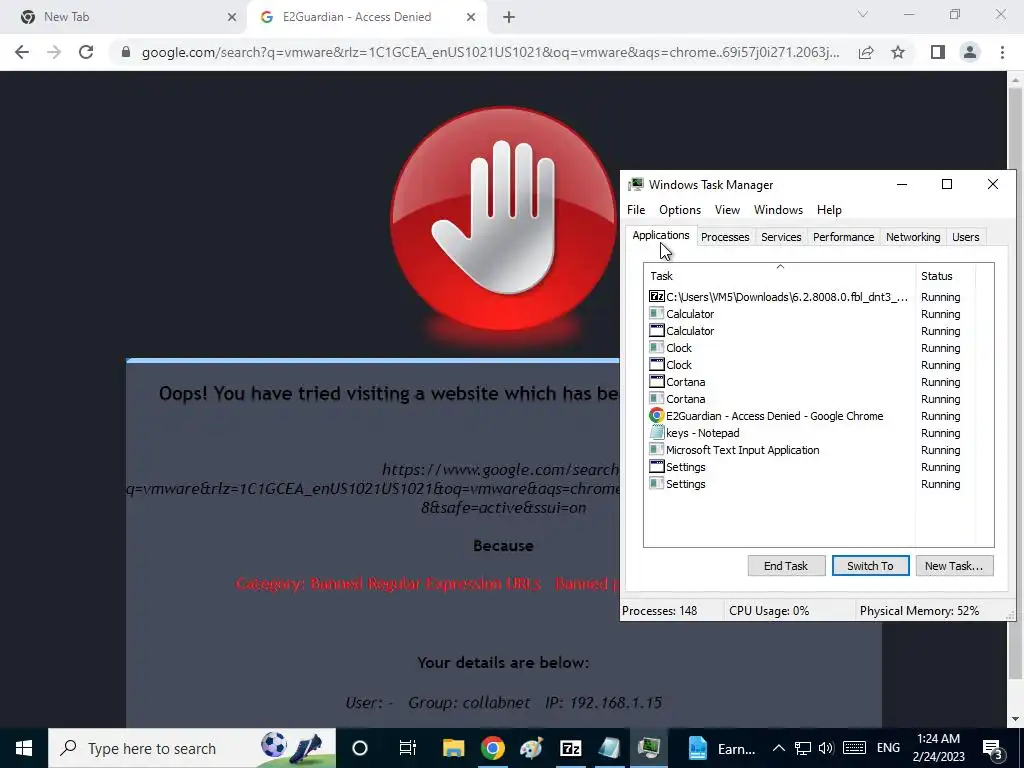Open Task Manager Windows menu

(x=778, y=210)
